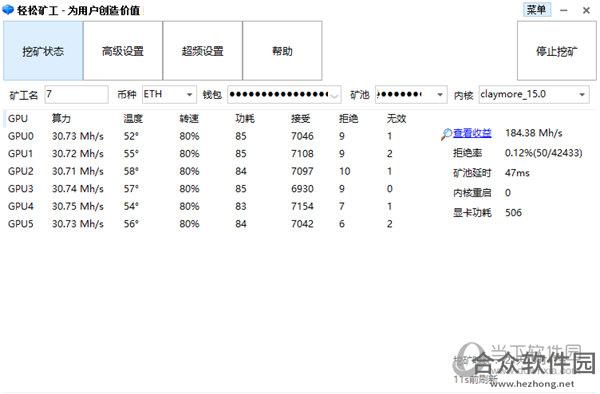The image size is (600, 394).
Task: Select the GPU3 row label
Action: click(21, 189)
